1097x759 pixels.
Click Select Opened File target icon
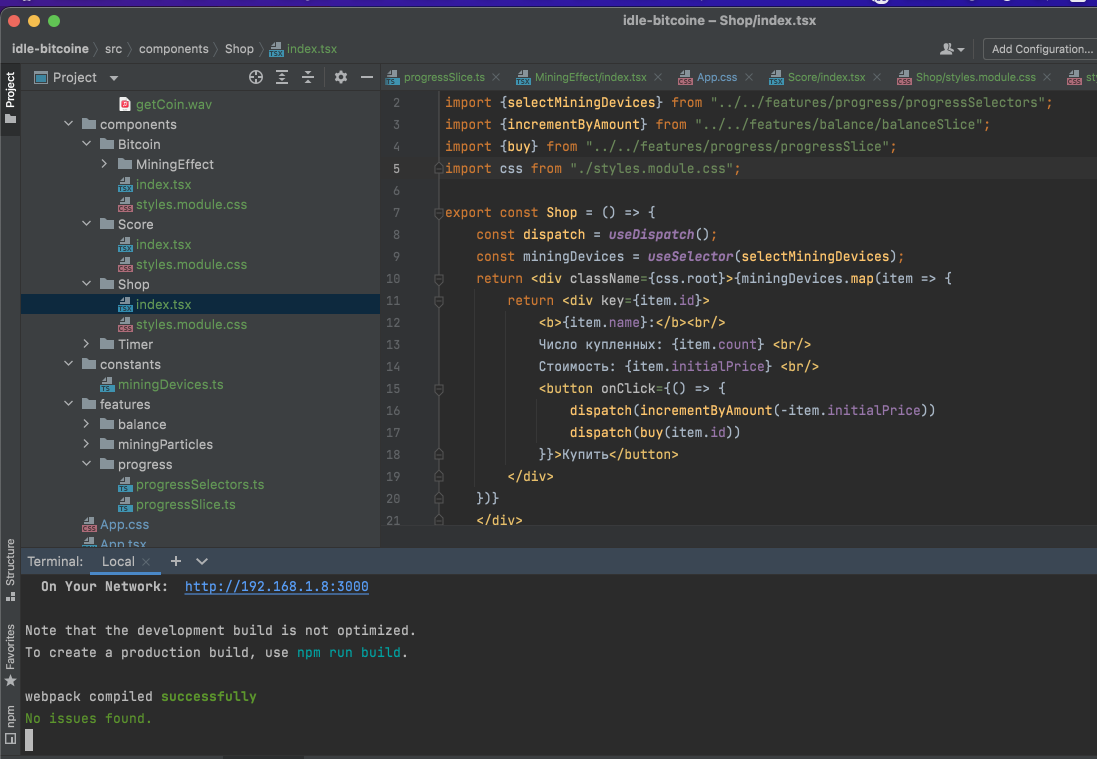256,77
